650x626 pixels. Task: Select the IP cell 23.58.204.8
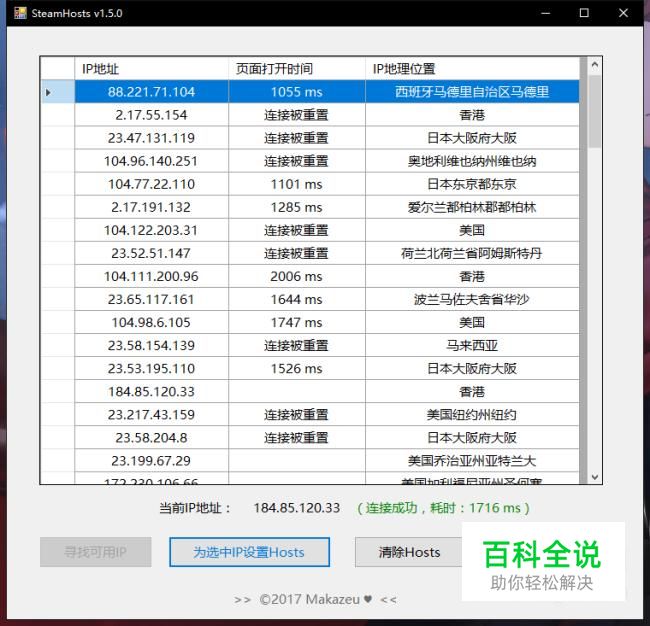(x=151, y=438)
